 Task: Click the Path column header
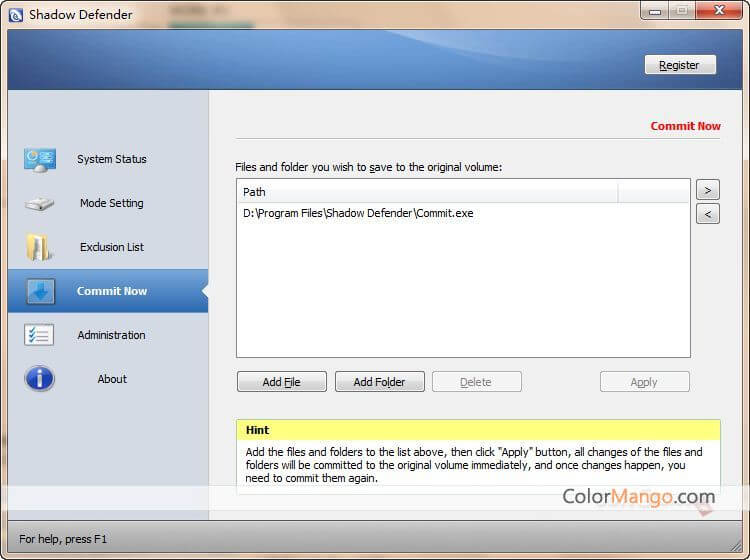coord(427,191)
